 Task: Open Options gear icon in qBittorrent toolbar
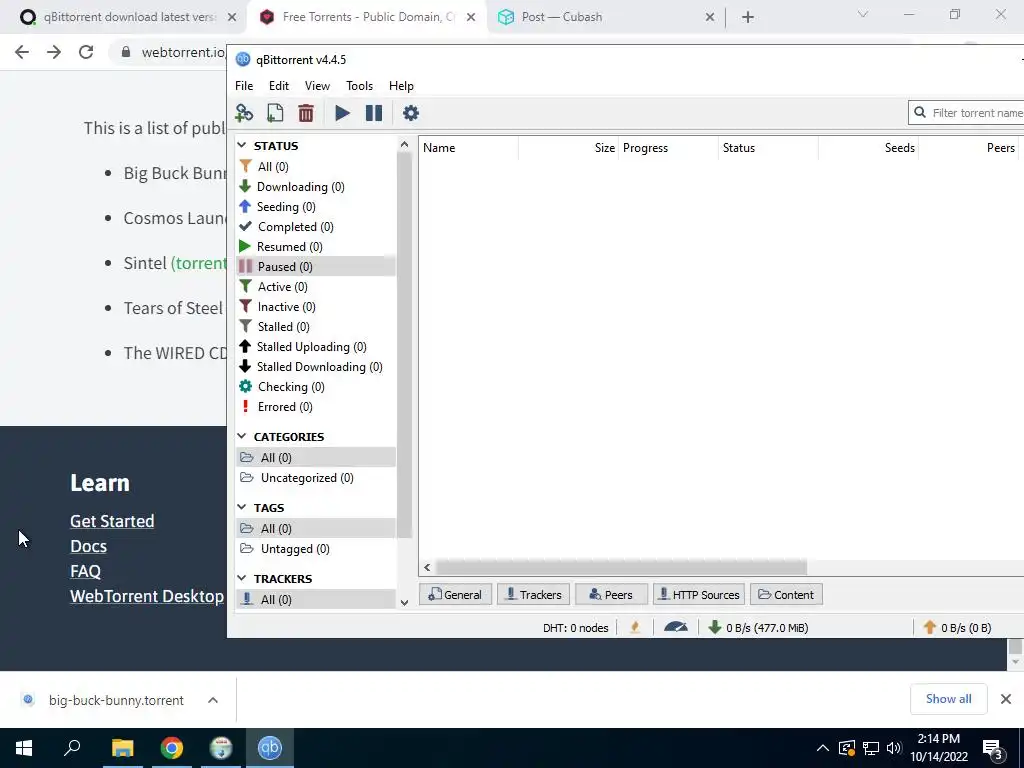pos(410,113)
